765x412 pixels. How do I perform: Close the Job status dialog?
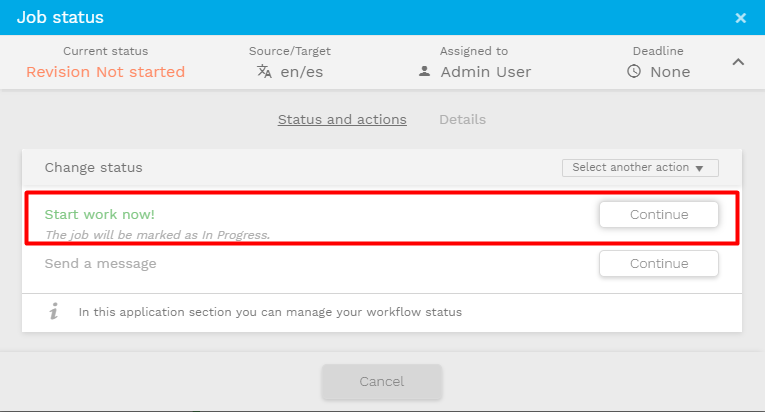[740, 18]
